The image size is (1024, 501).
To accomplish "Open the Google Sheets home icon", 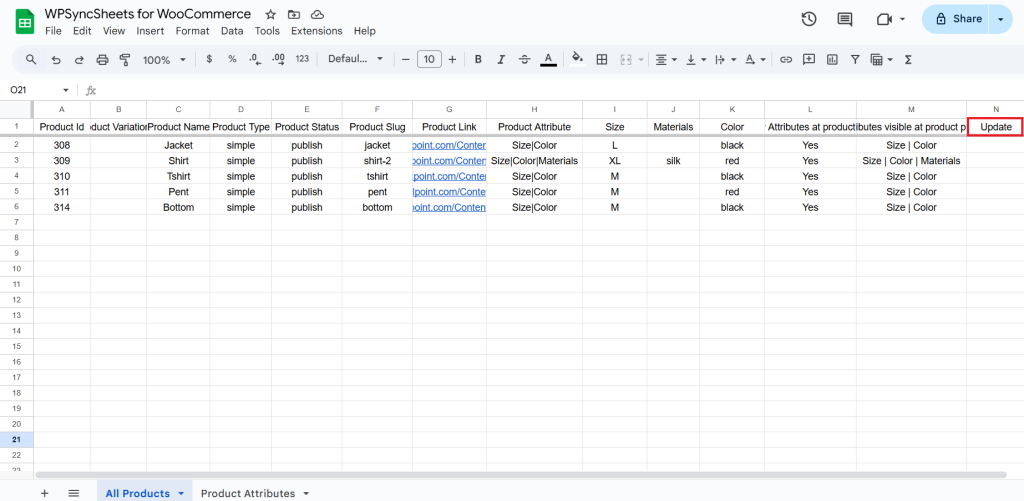I will click(25, 22).
